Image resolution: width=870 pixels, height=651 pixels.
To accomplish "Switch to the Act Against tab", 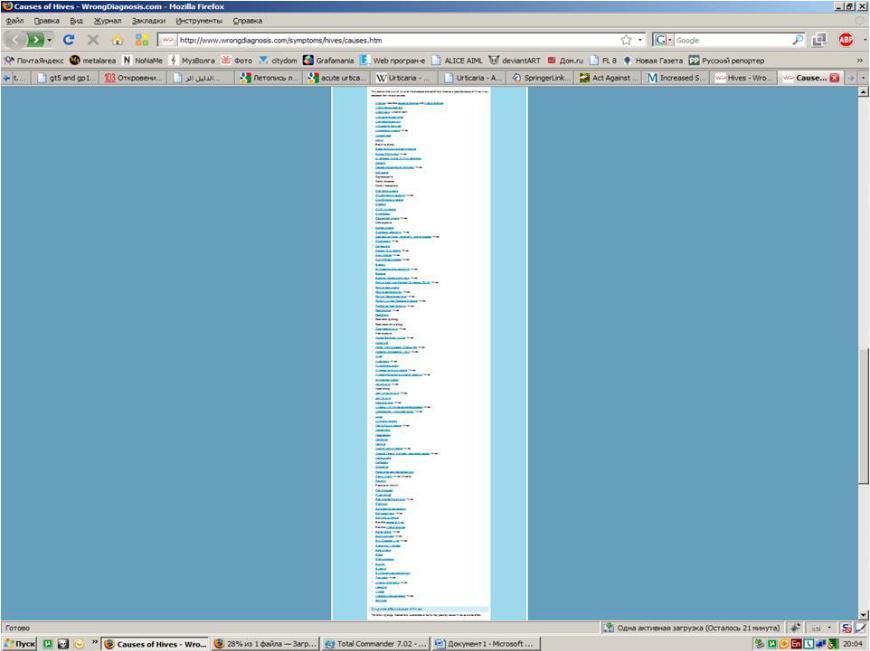I will pos(606,78).
